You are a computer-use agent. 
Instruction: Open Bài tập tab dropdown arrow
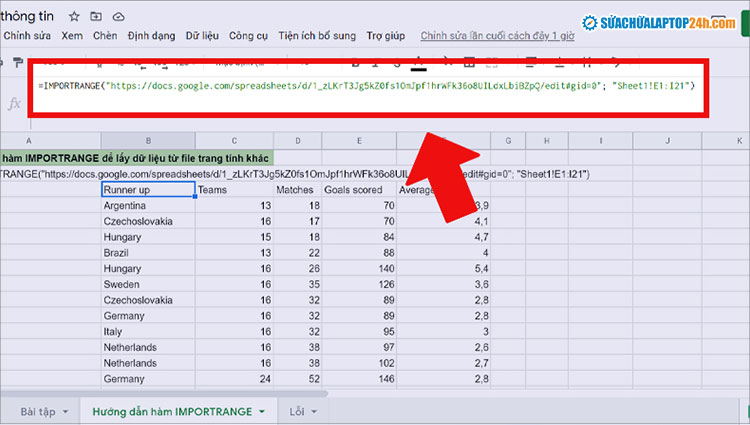pyautogui.click(x=66, y=412)
